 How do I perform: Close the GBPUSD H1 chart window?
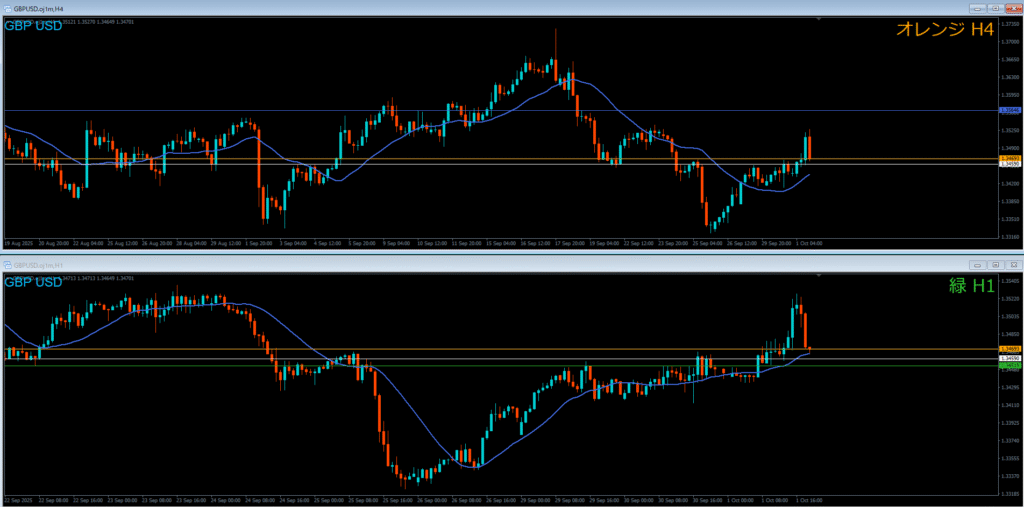click(x=1012, y=265)
